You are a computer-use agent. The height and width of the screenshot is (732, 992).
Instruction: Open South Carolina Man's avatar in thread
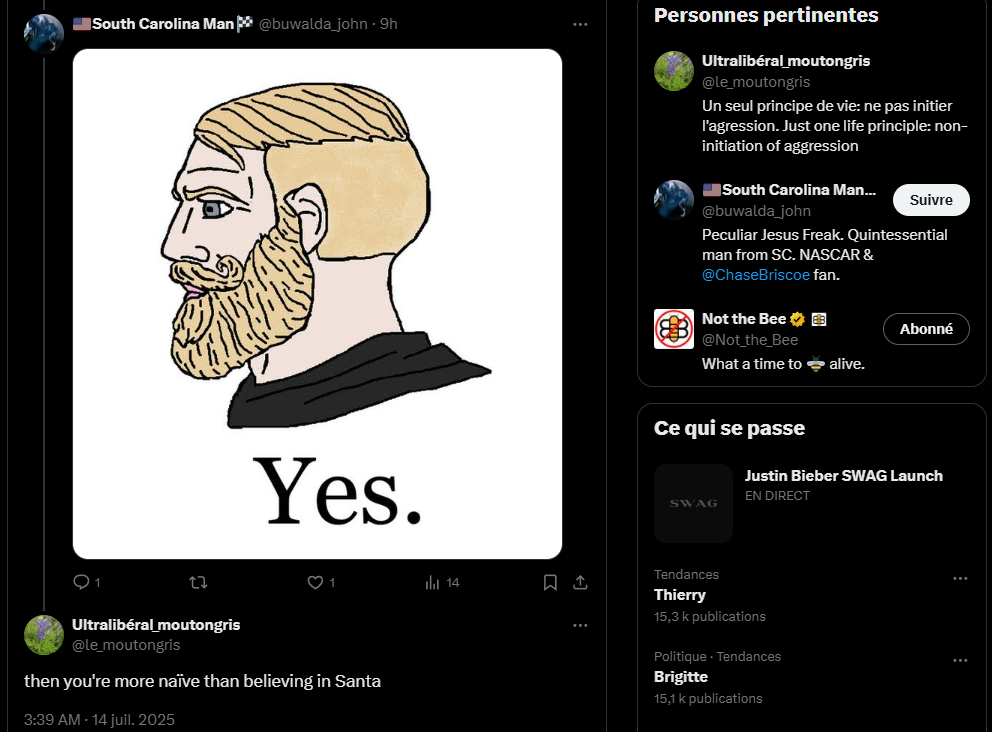point(44,33)
